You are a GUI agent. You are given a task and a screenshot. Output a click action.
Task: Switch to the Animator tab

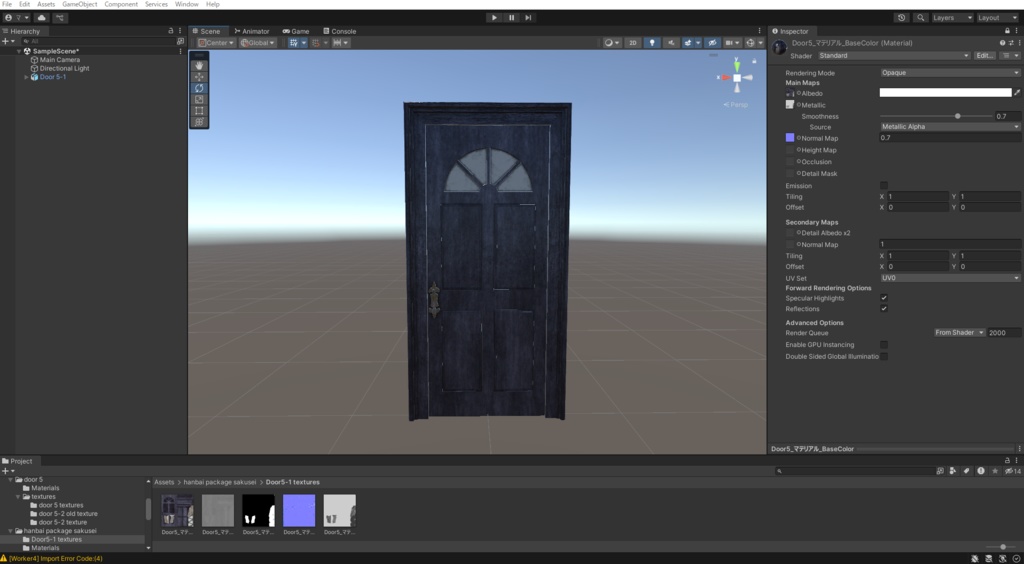pyautogui.click(x=251, y=31)
